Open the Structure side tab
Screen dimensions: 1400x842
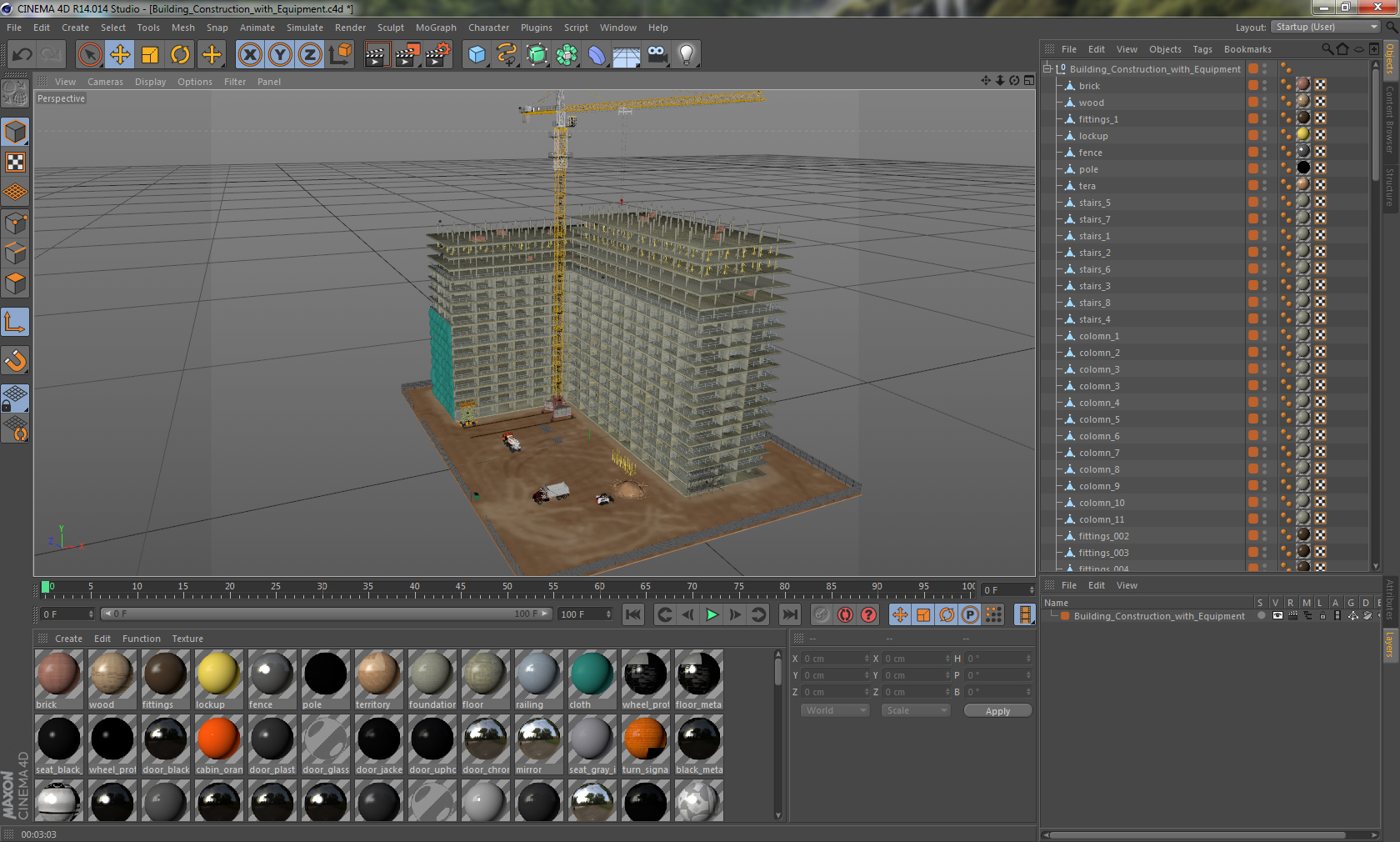click(1389, 187)
